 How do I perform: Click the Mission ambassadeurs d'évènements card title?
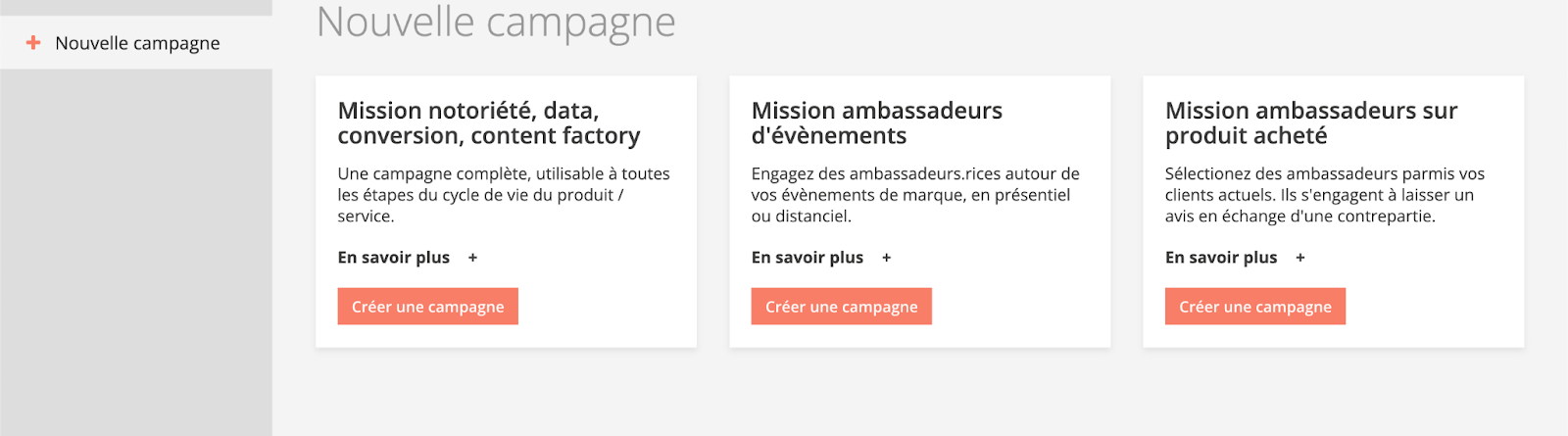pyautogui.click(x=876, y=123)
